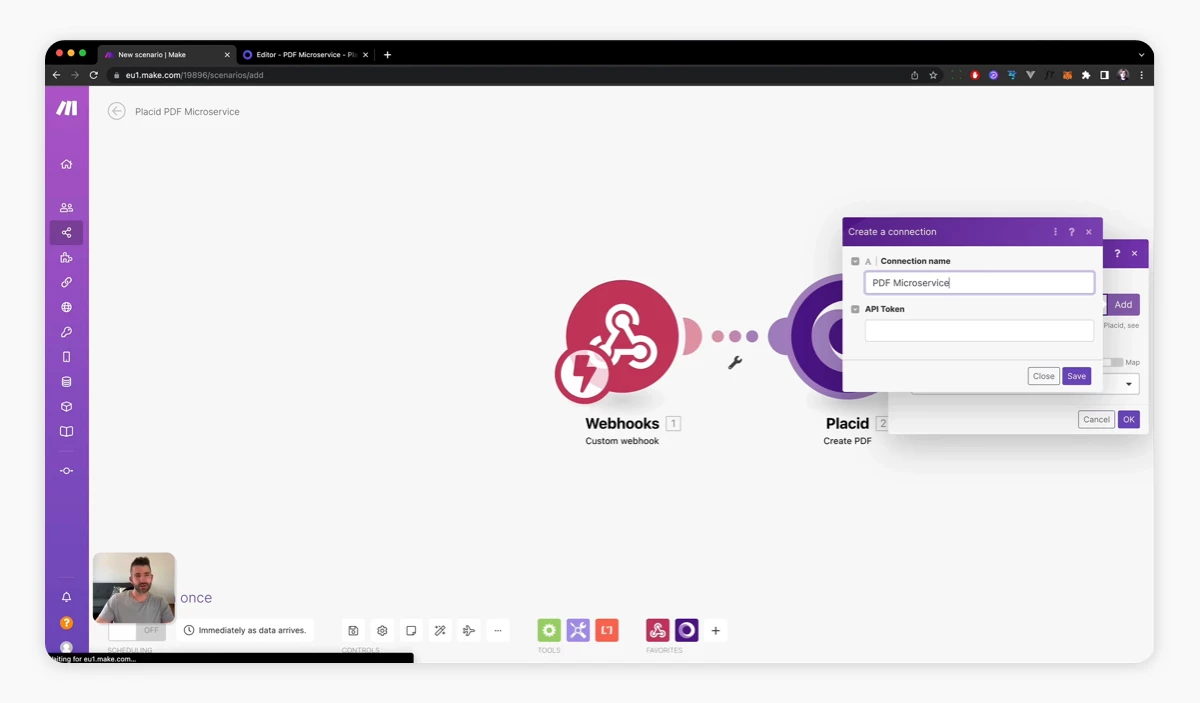Screen dimensions: 1200x703
Task: Click the browser address bar URL
Action: click(195, 75)
